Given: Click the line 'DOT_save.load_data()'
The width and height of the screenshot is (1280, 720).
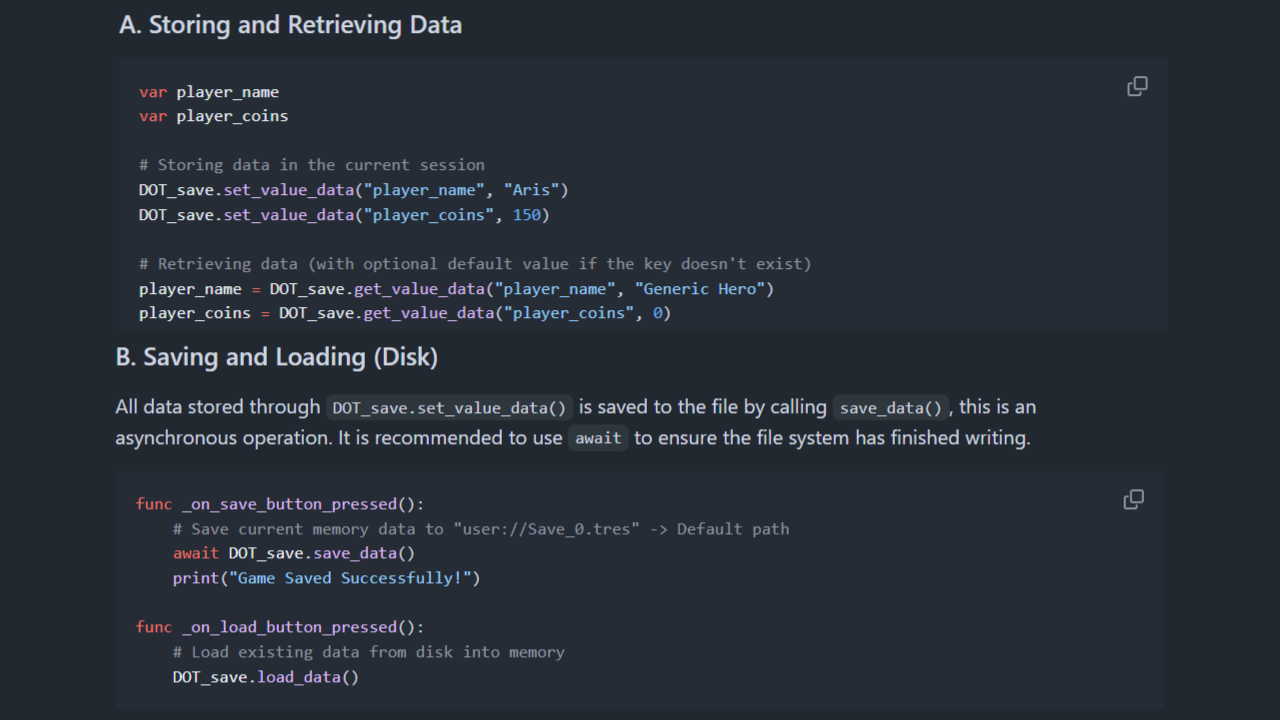Looking at the screenshot, I should tap(265, 677).
